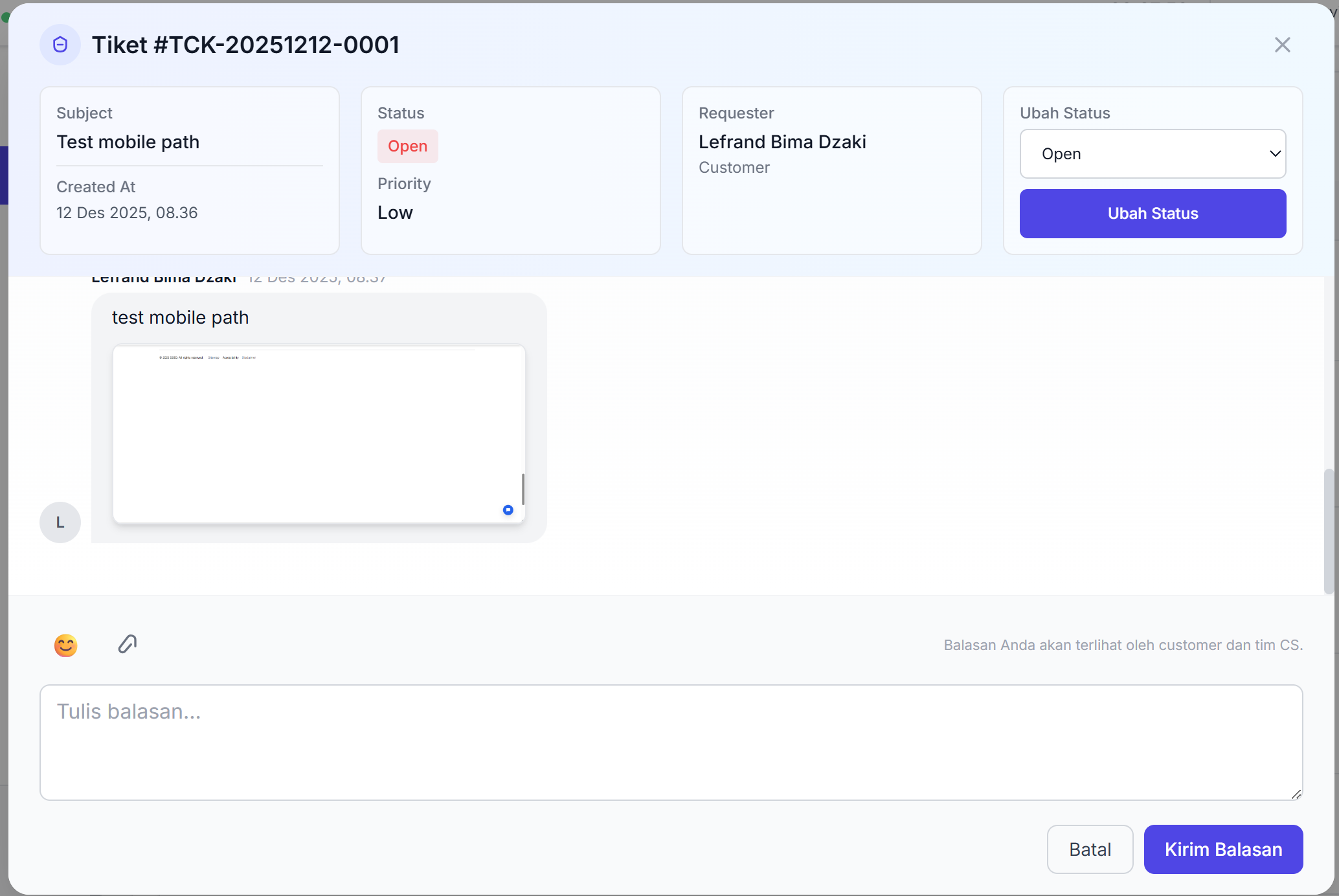Screen dimensions: 1339x896
Task: Click the Tiket #TCK-20251212-0001 title
Action: click(x=245, y=45)
